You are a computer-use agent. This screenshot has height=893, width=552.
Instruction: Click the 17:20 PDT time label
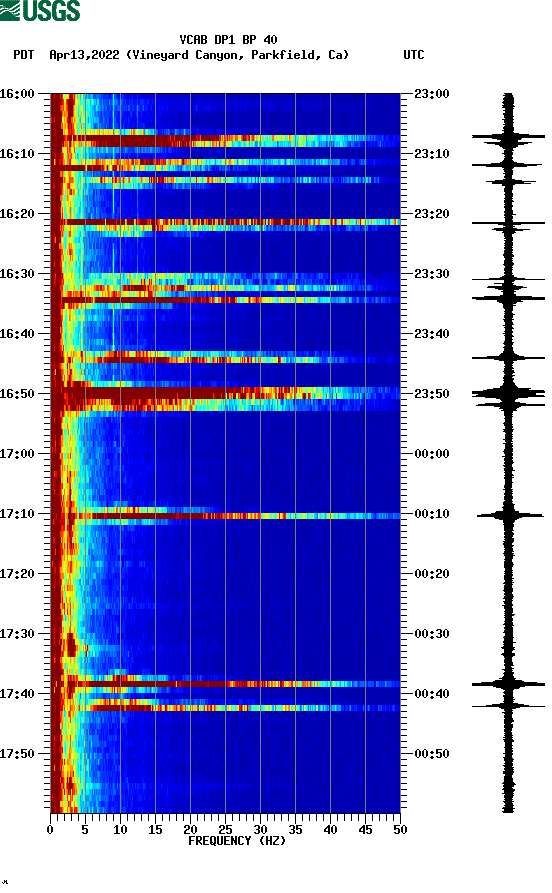click(17, 574)
